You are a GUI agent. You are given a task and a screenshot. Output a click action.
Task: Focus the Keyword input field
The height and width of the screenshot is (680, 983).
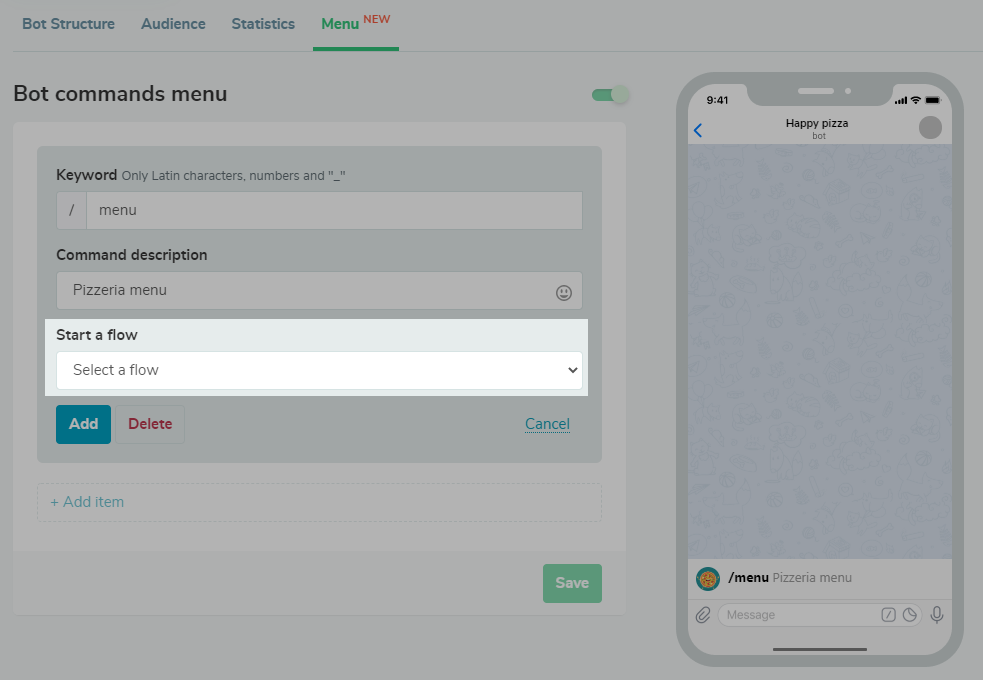click(x=334, y=211)
